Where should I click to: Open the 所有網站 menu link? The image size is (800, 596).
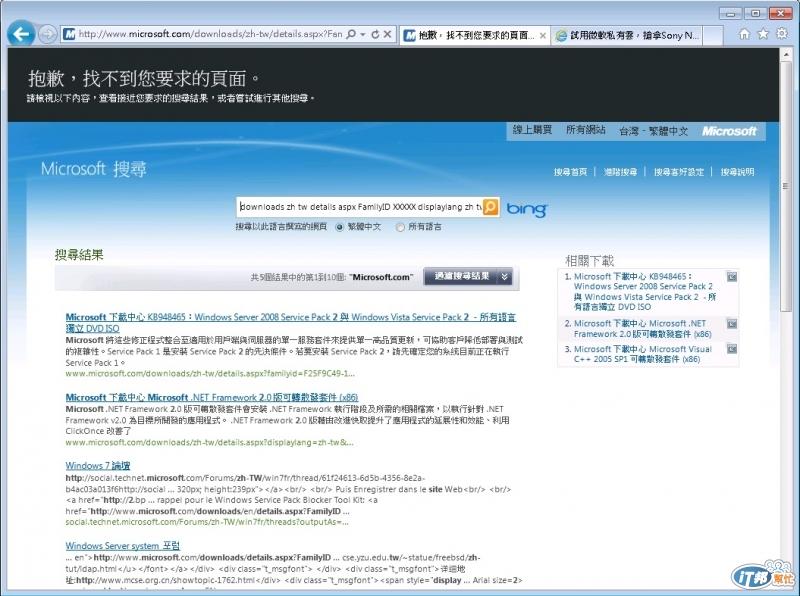pyautogui.click(x=585, y=130)
